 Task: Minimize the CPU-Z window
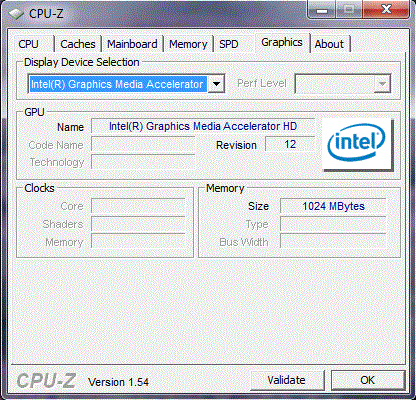(321, 10)
